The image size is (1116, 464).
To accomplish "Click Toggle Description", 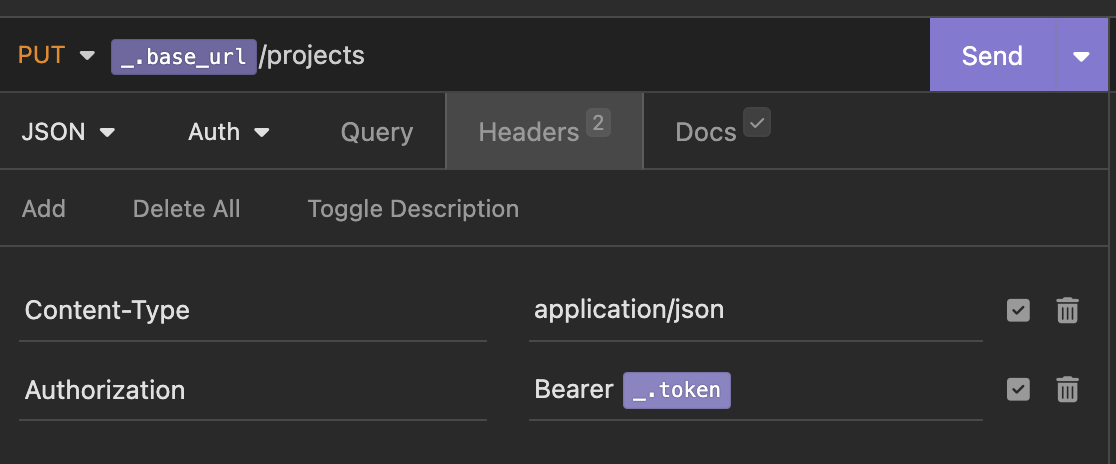I will tap(413, 209).
